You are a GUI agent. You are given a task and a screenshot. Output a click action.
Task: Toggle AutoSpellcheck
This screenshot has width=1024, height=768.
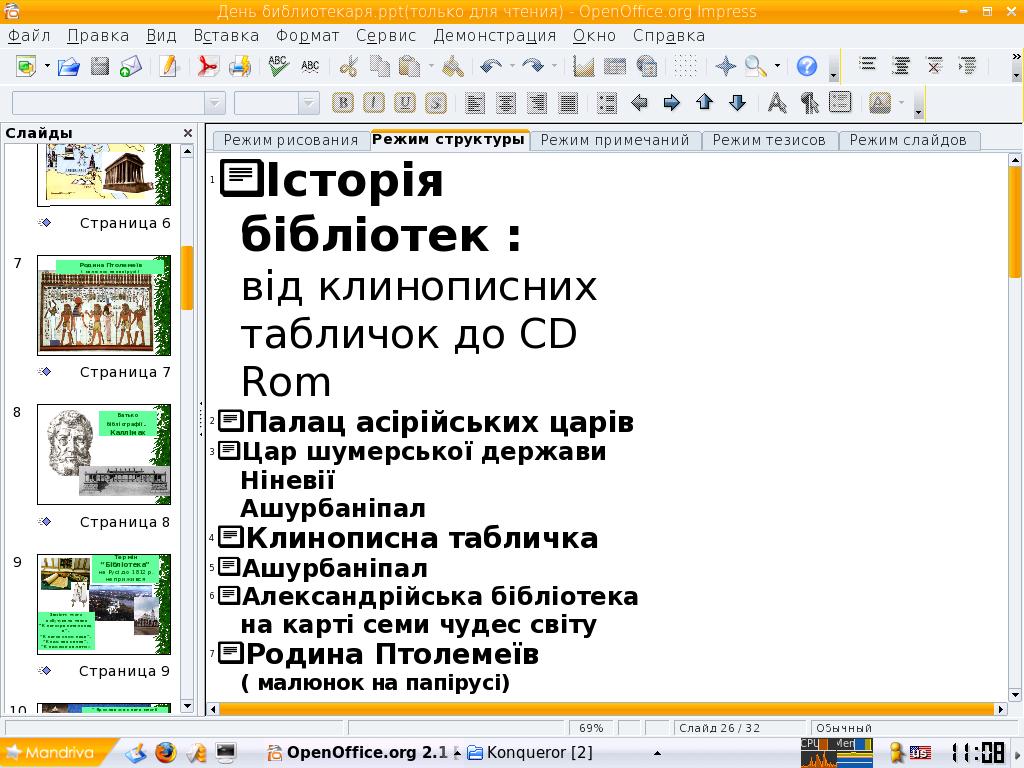click(x=310, y=66)
